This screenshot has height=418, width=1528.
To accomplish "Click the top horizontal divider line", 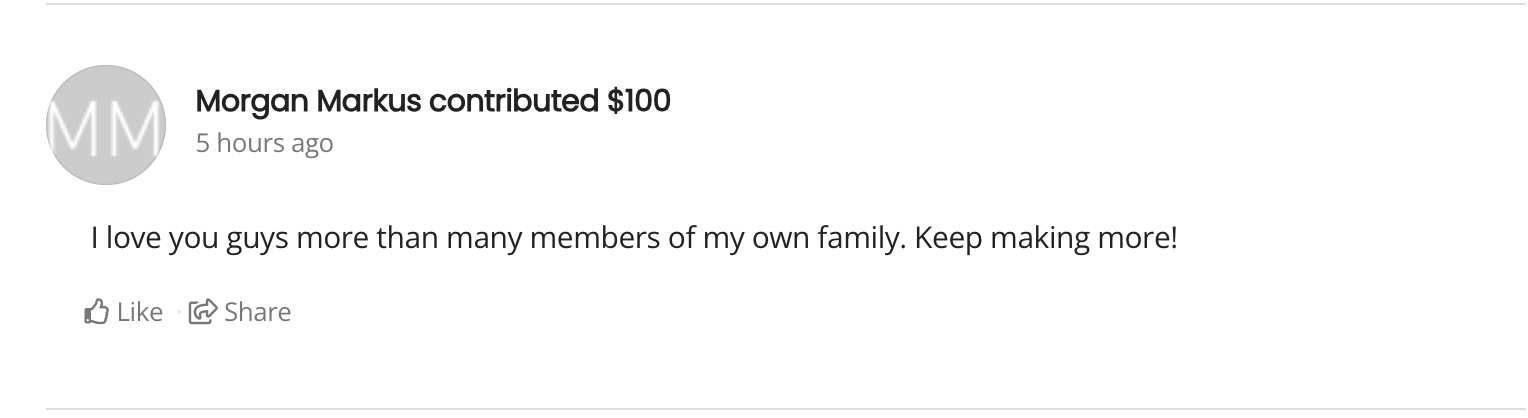I will tap(764, 4).
